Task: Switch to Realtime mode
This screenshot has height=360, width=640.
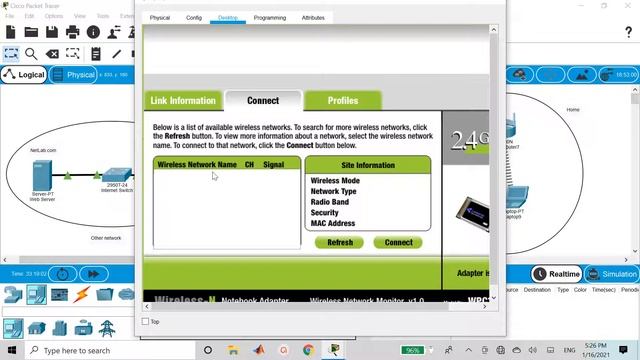Action: 557,274
